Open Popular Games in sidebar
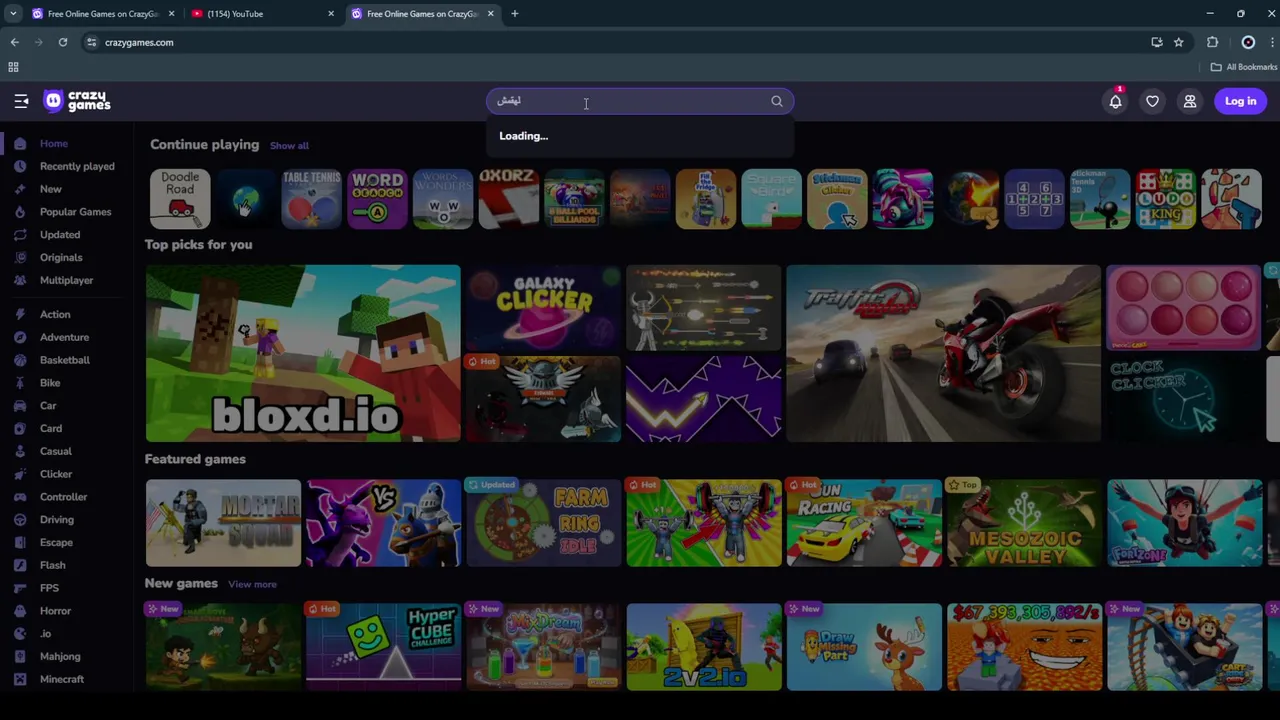 [x=75, y=212]
